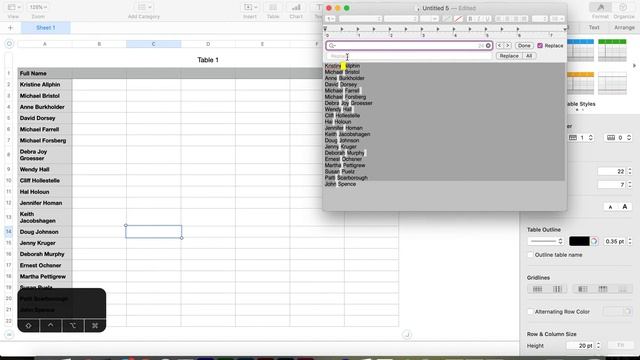Click the Format brush icon in Numbers
Image resolution: width=640 pixels, height=360 pixels.
pos(600,7)
